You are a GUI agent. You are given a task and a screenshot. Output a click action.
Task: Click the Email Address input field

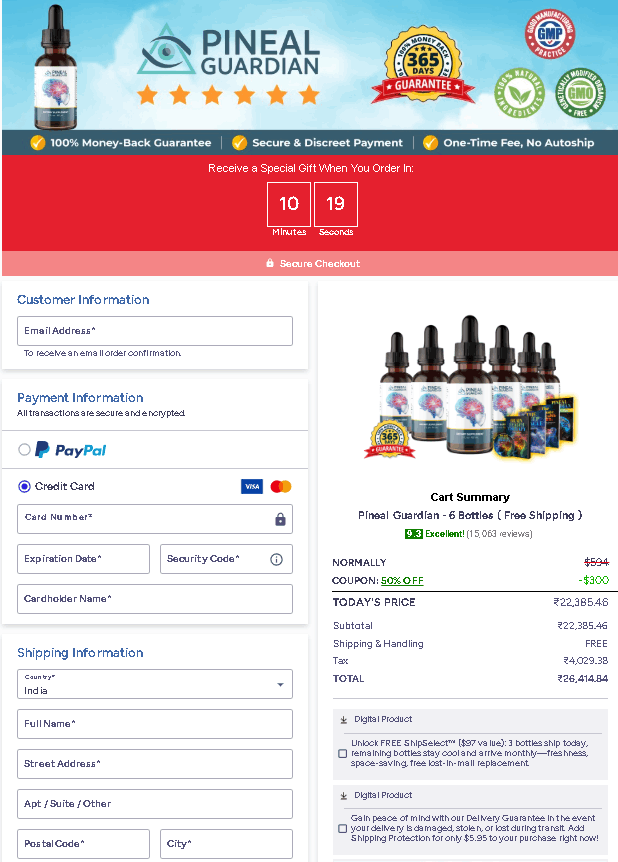[x=155, y=331]
